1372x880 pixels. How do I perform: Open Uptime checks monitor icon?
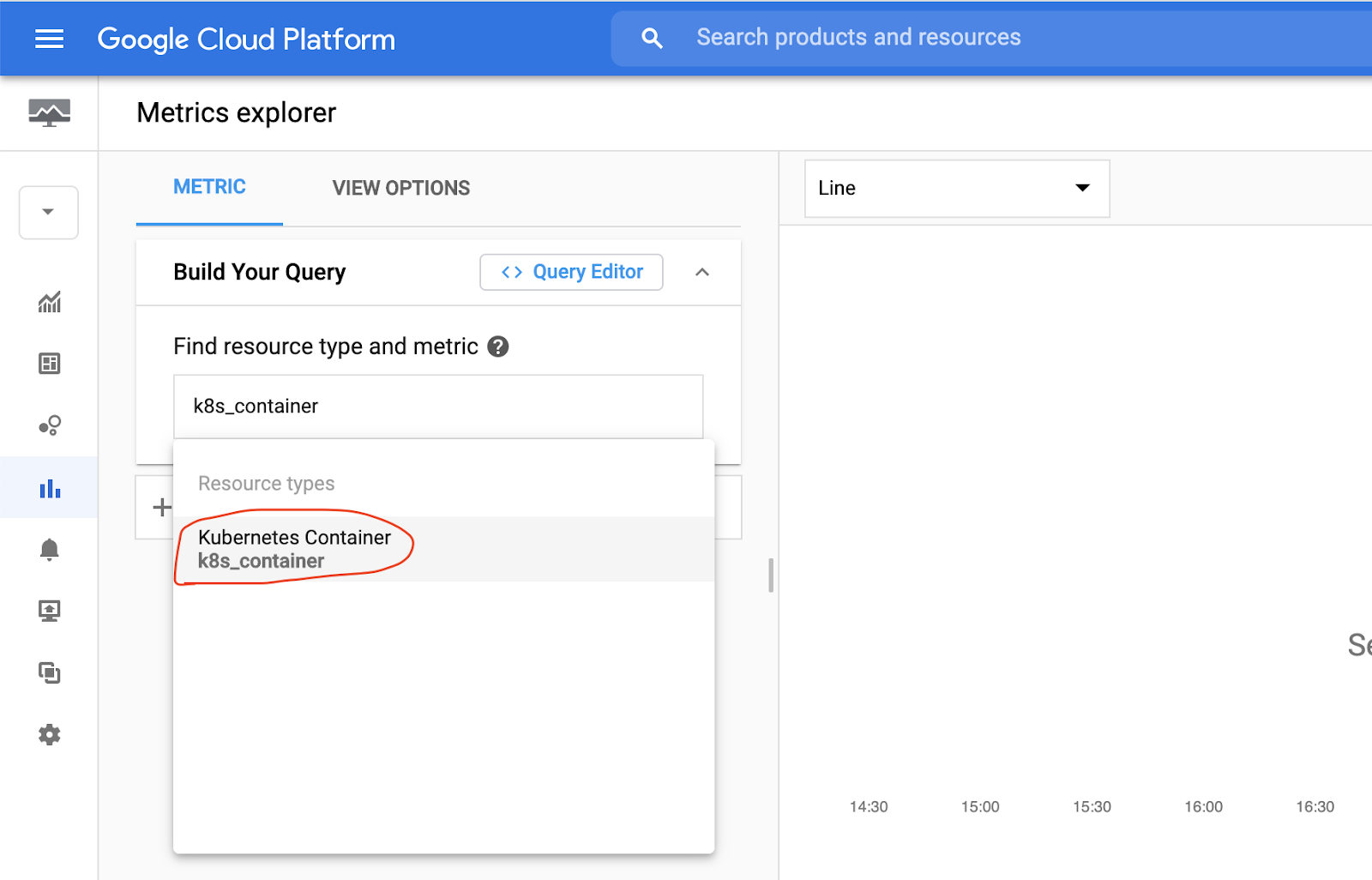pos(49,611)
